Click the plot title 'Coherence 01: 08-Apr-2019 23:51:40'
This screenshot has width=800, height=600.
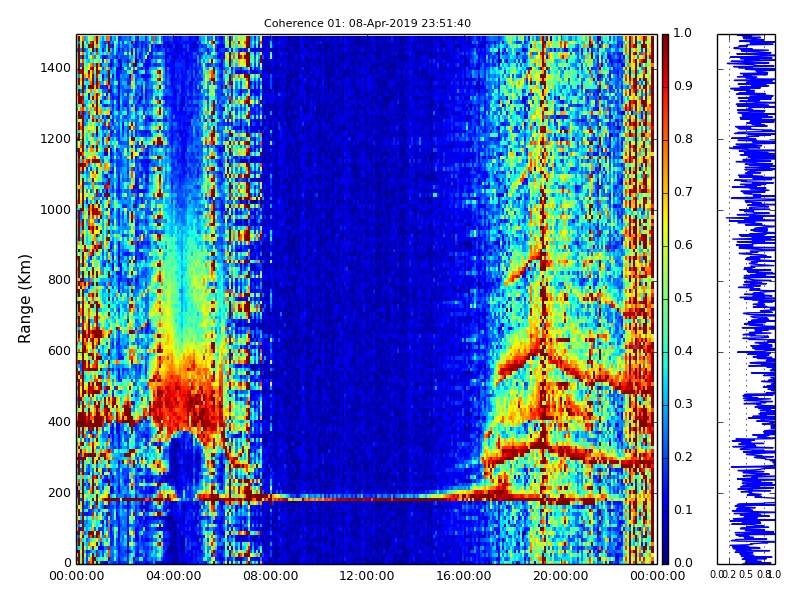point(367,23)
